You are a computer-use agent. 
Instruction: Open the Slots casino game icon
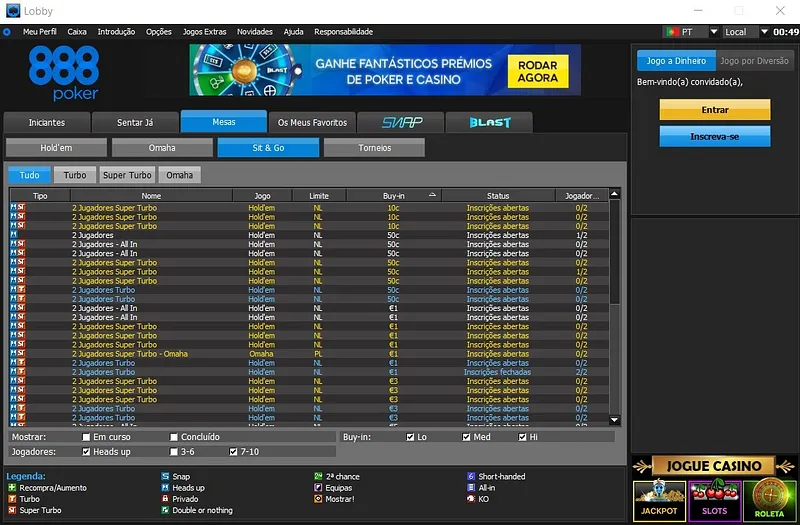point(713,499)
